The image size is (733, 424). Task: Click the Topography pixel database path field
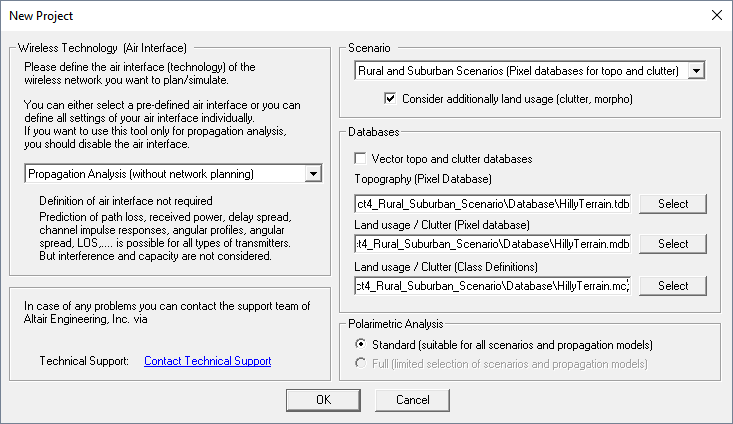(x=493, y=204)
